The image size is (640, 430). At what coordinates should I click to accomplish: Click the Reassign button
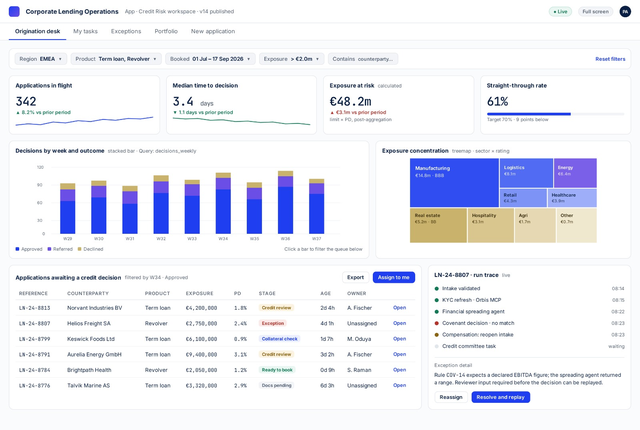[451, 397]
